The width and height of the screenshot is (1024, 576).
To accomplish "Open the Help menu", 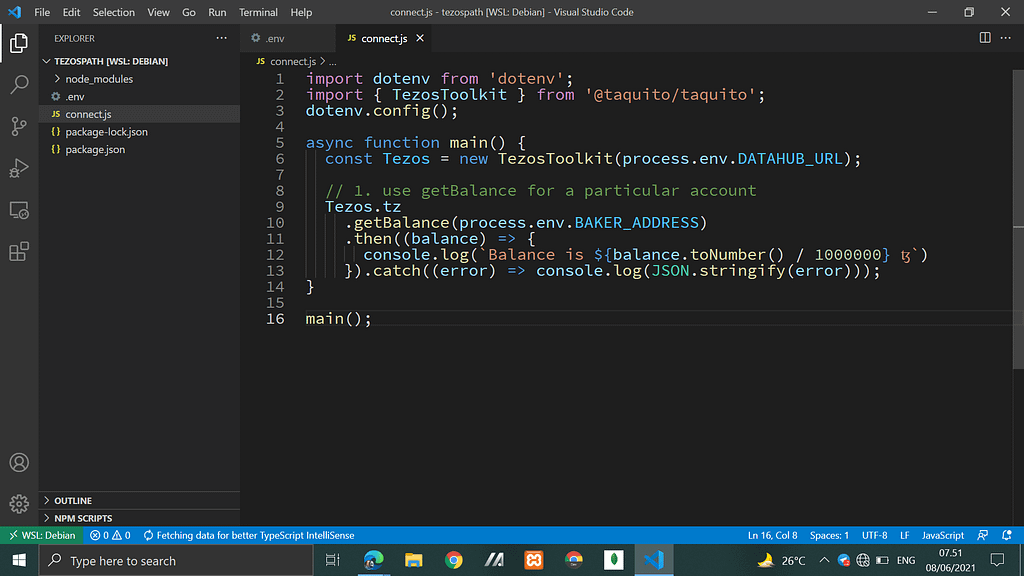I will (x=301, y=12).
